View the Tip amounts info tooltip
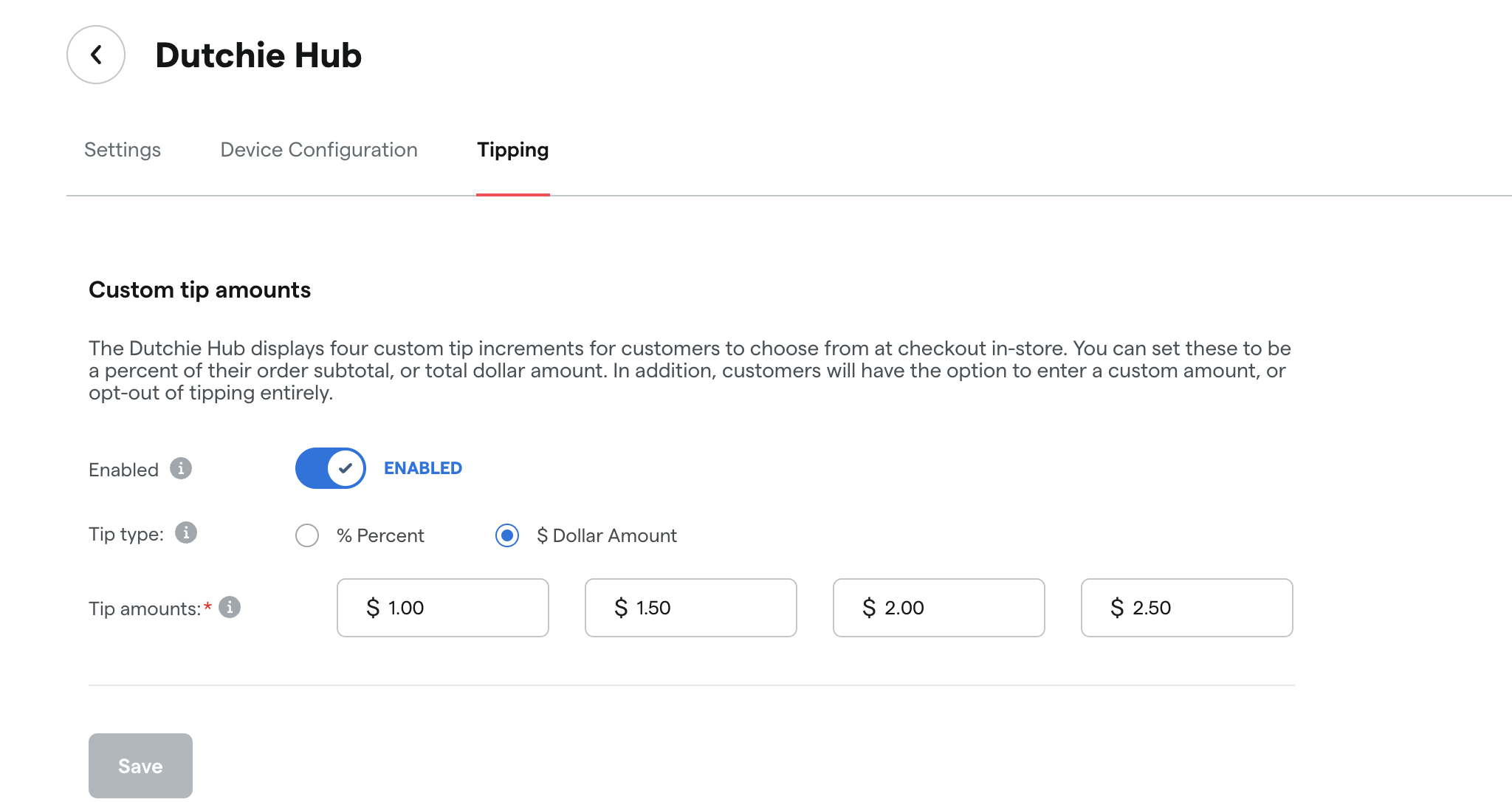The height and width of the screenshot is (802, 1512). click(x=230, y=608)
